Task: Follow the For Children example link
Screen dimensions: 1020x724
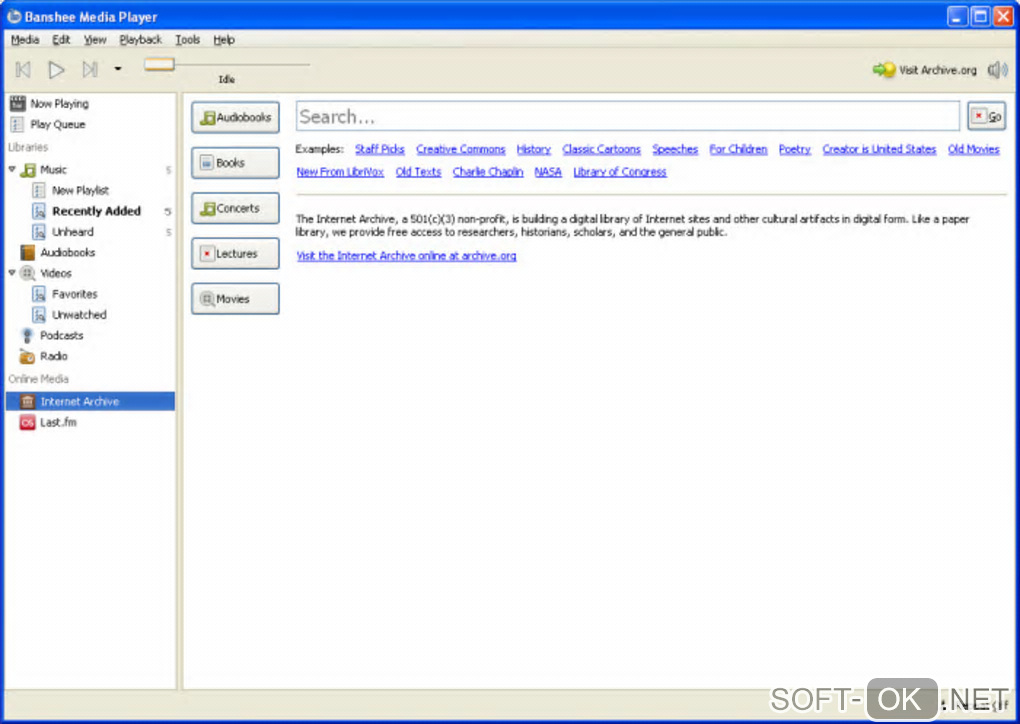Action: (738, 149)
